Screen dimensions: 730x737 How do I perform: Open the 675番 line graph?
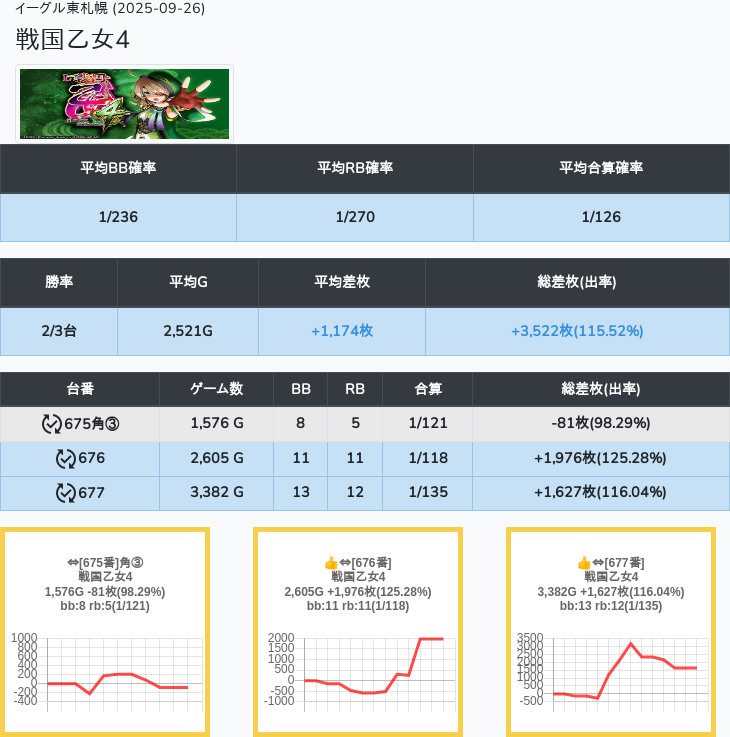pyautogui.click(x=105, y=669)
